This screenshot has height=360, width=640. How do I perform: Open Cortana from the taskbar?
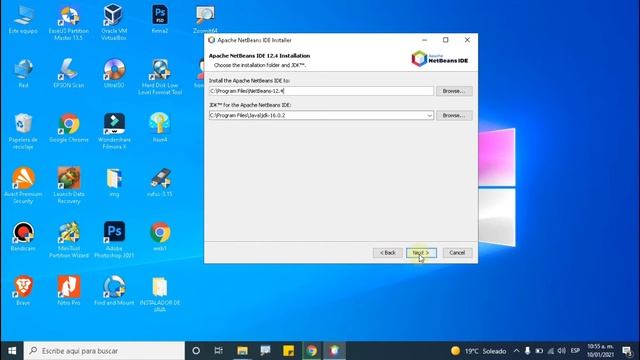coord(196,351)
